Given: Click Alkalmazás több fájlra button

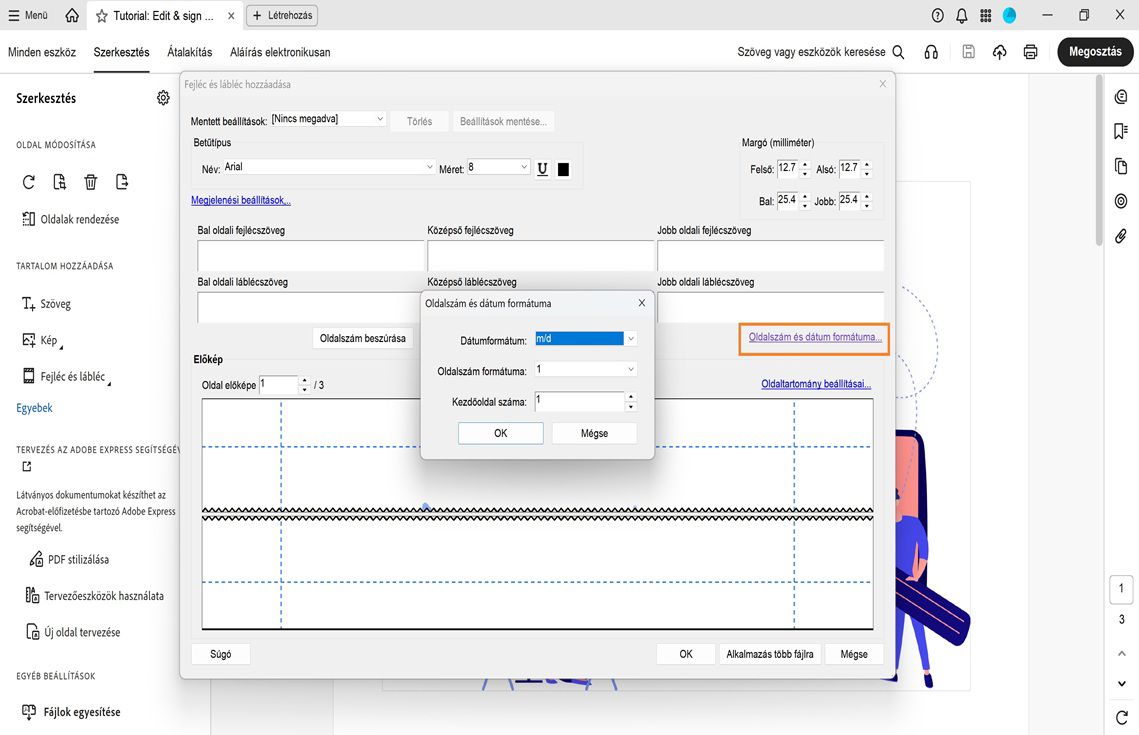Looking at the screenshot, I should click(770, 654).
